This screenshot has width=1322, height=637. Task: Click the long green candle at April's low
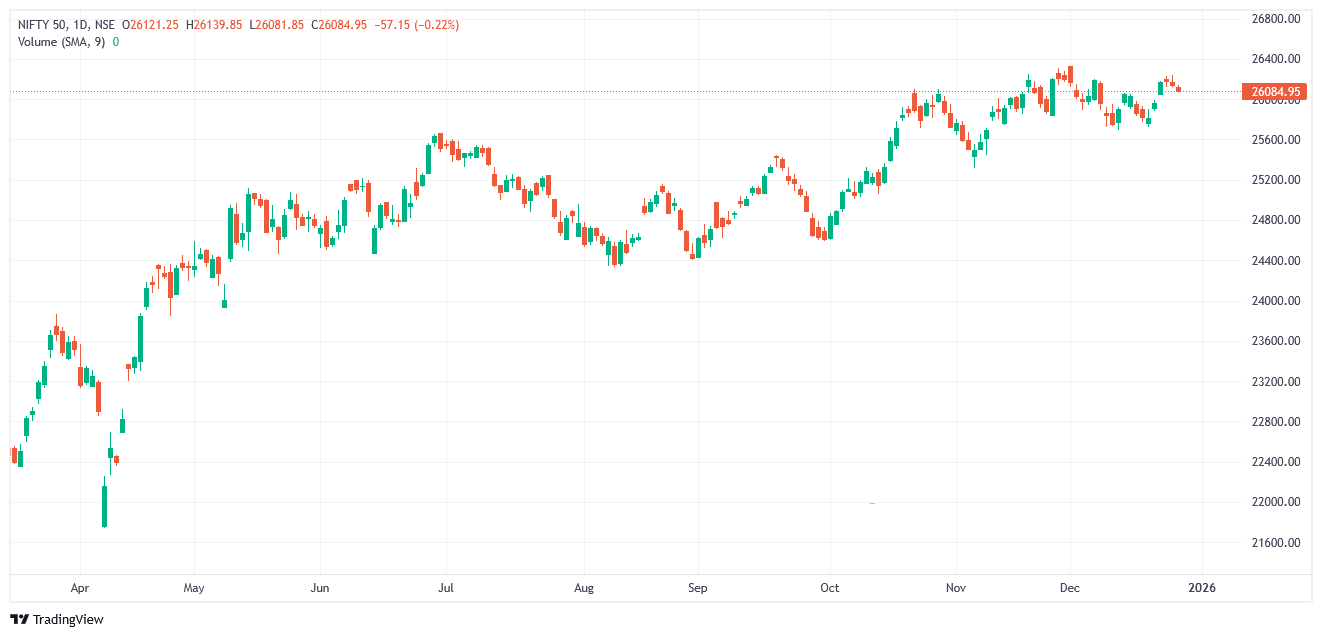[x=104, y=505]
